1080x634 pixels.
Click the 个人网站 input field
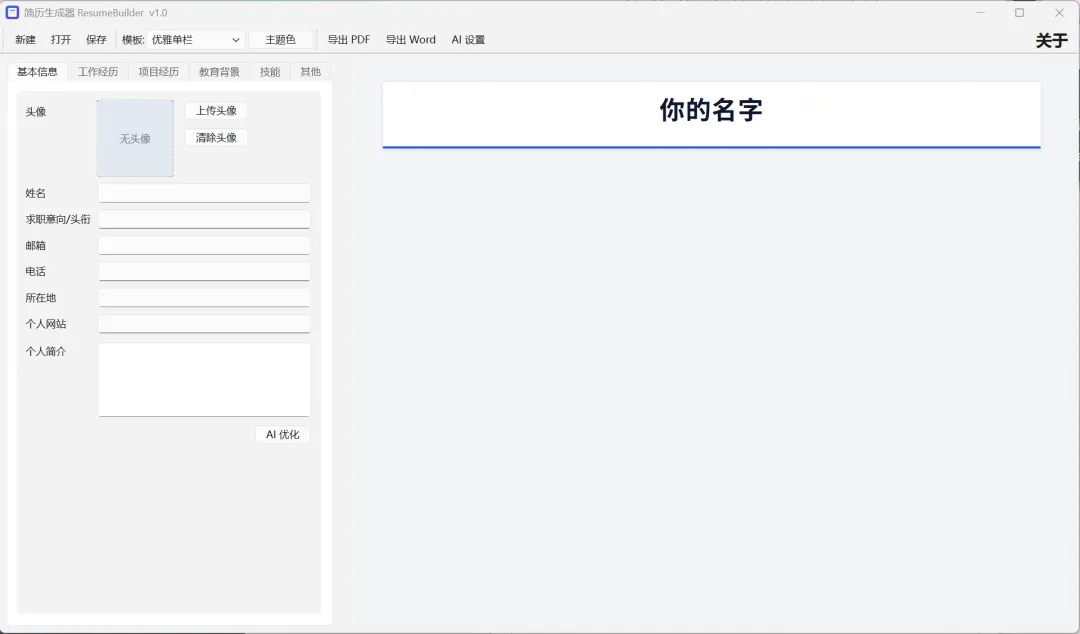click(x=205, y=324)
